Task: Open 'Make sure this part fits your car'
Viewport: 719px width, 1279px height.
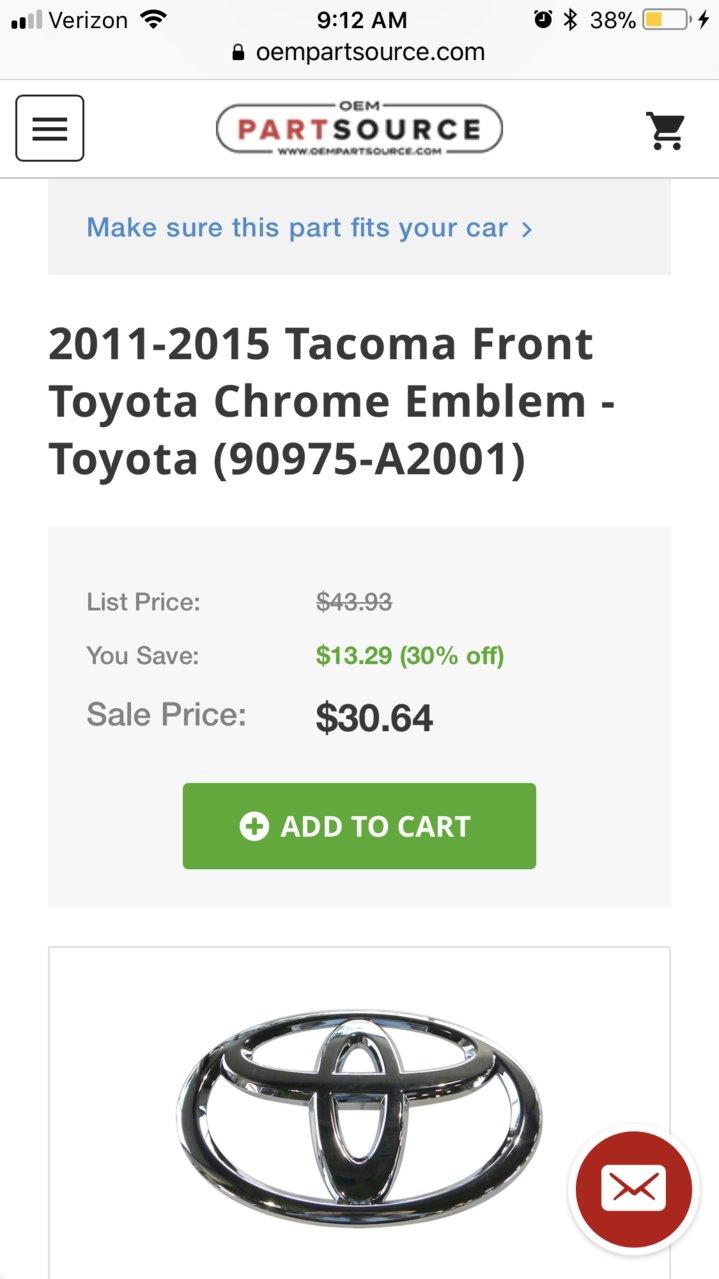Action: tap(297, 227)
